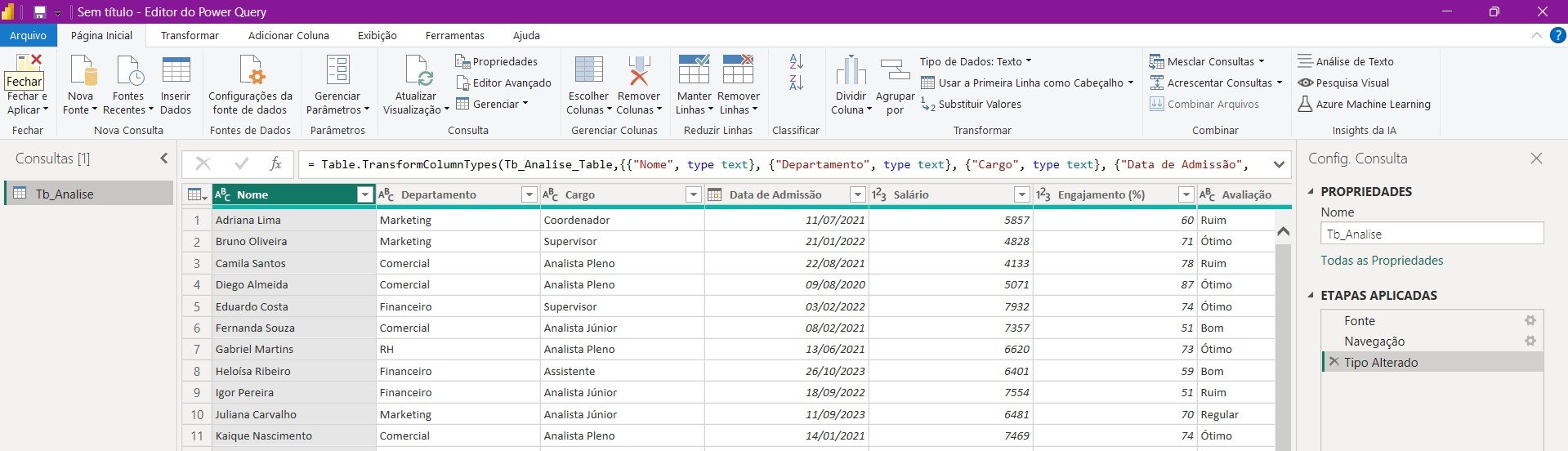This screenshot has height=451, width=1568.
Task: Open Salário column filter dropdown
Action: (1022, 194)
